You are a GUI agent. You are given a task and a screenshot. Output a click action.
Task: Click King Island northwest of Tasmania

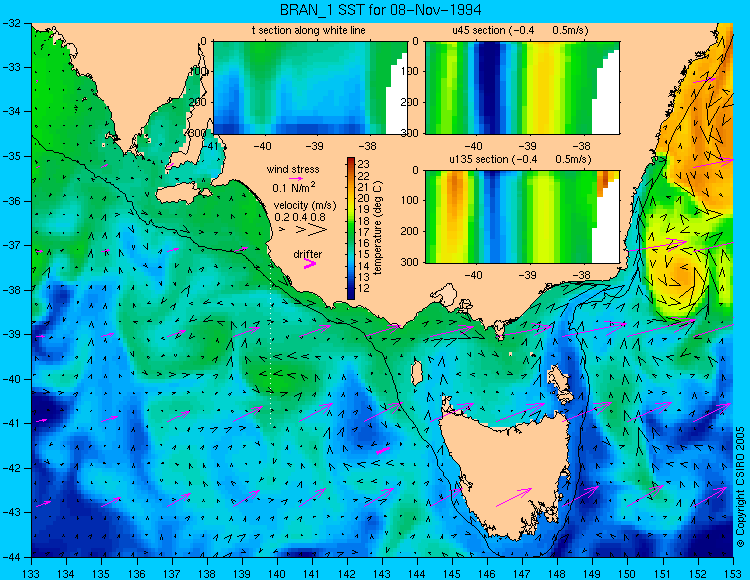(x=417, y=373)
